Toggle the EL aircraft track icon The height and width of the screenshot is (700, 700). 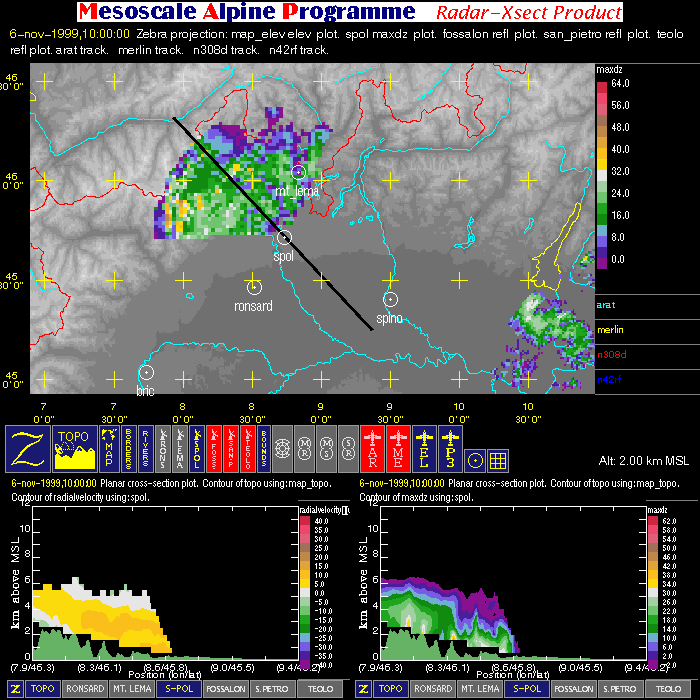click(424, 449)
